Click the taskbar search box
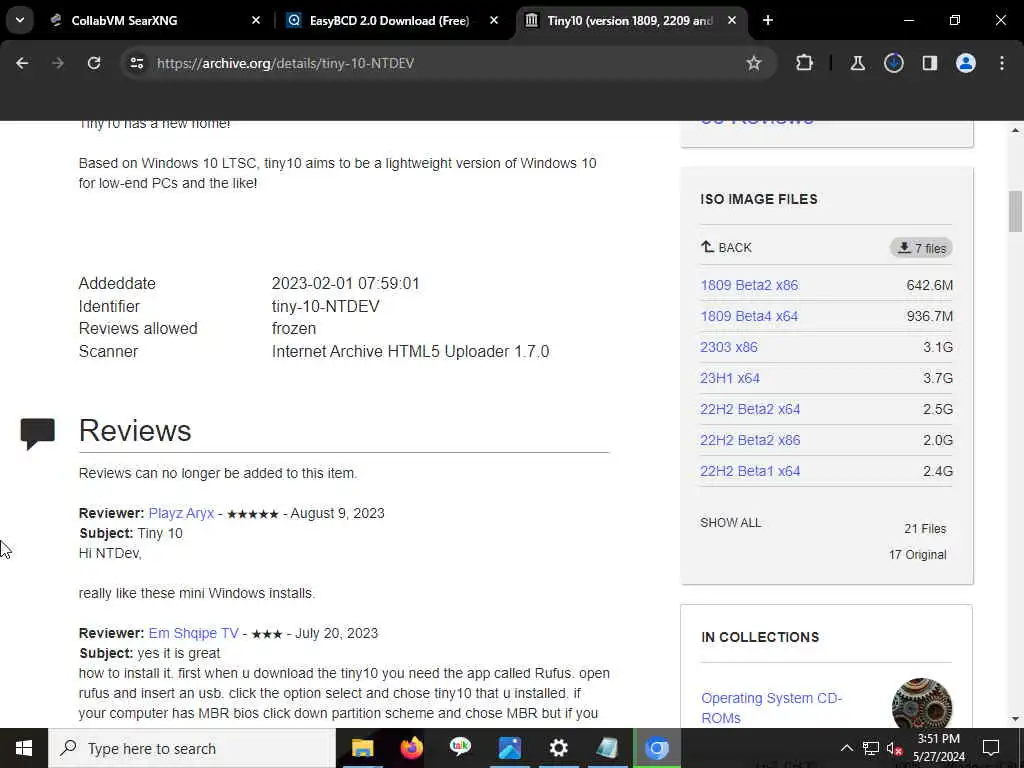 pos(192,748)
